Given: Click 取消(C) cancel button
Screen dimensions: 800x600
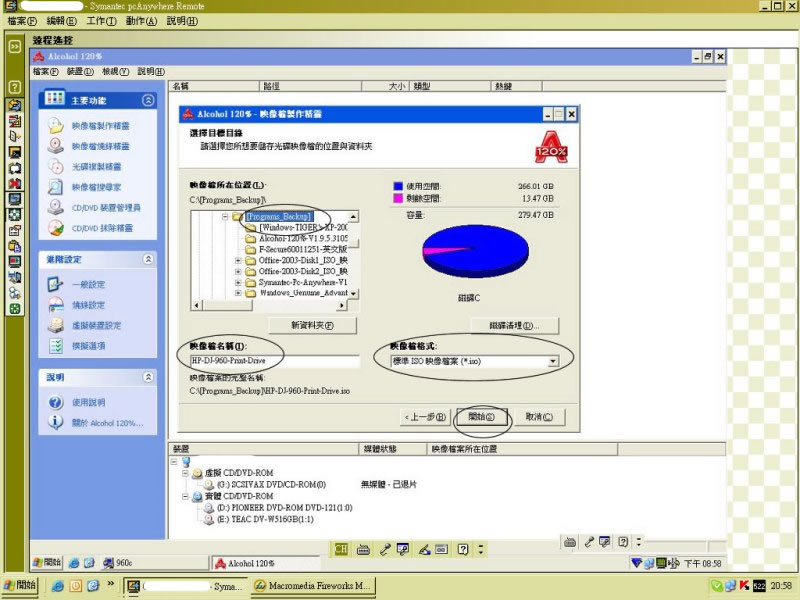Looking at the screenshot, I should coord(539,417).
